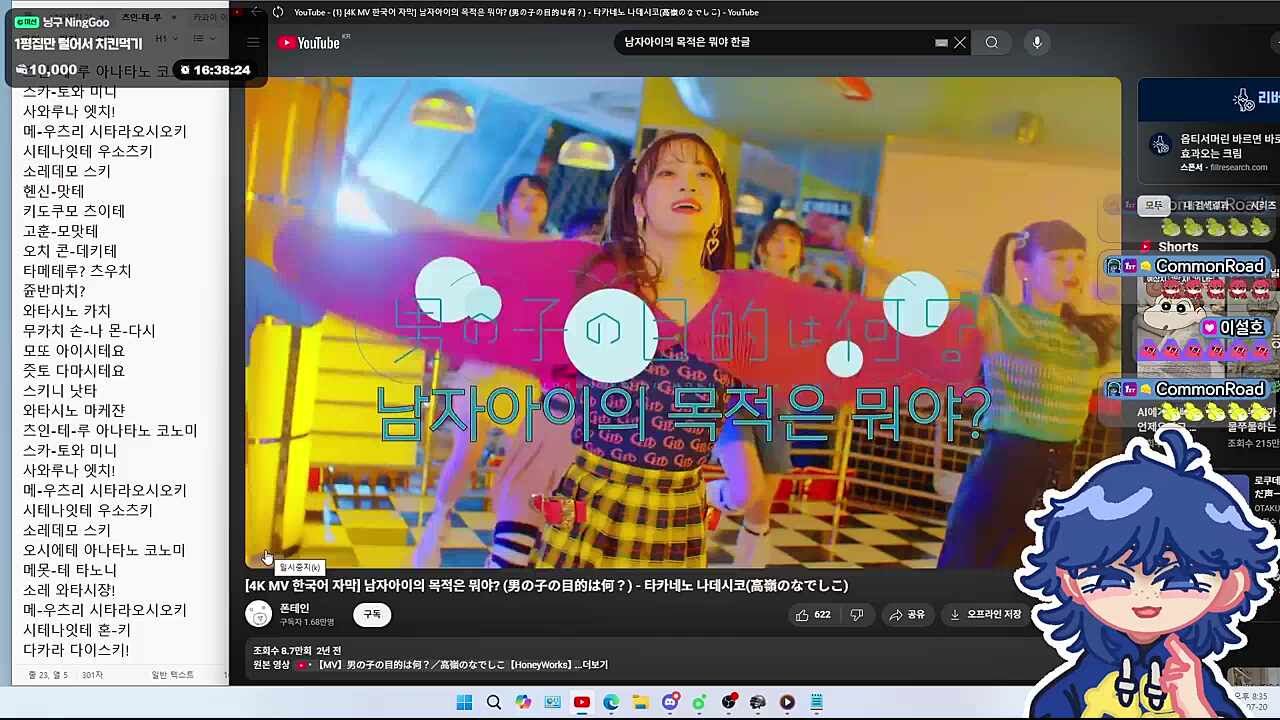This screenshot has width=1280, height=720.
Task: Click the view count "조회수 8.7만회" text
Action: pyautogui.click(x=280, y=651)
